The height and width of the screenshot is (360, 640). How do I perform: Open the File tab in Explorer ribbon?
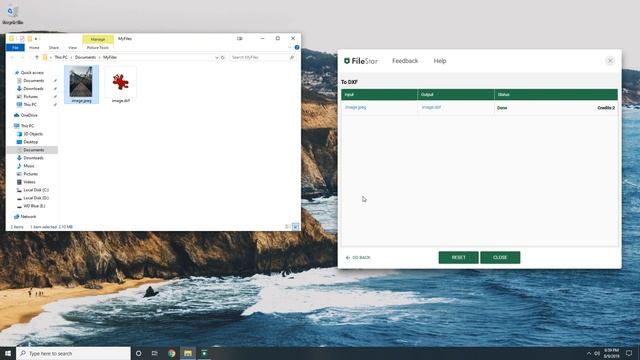(x=15, y=48)
